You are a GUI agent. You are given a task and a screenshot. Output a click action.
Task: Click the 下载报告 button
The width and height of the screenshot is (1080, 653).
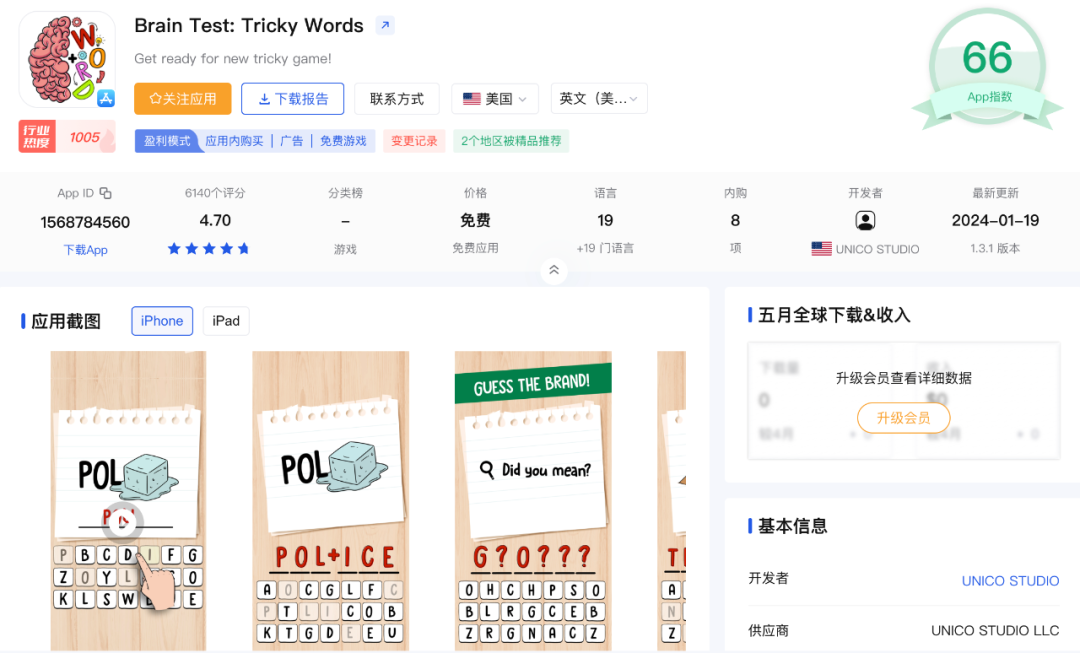coord(293,99)
